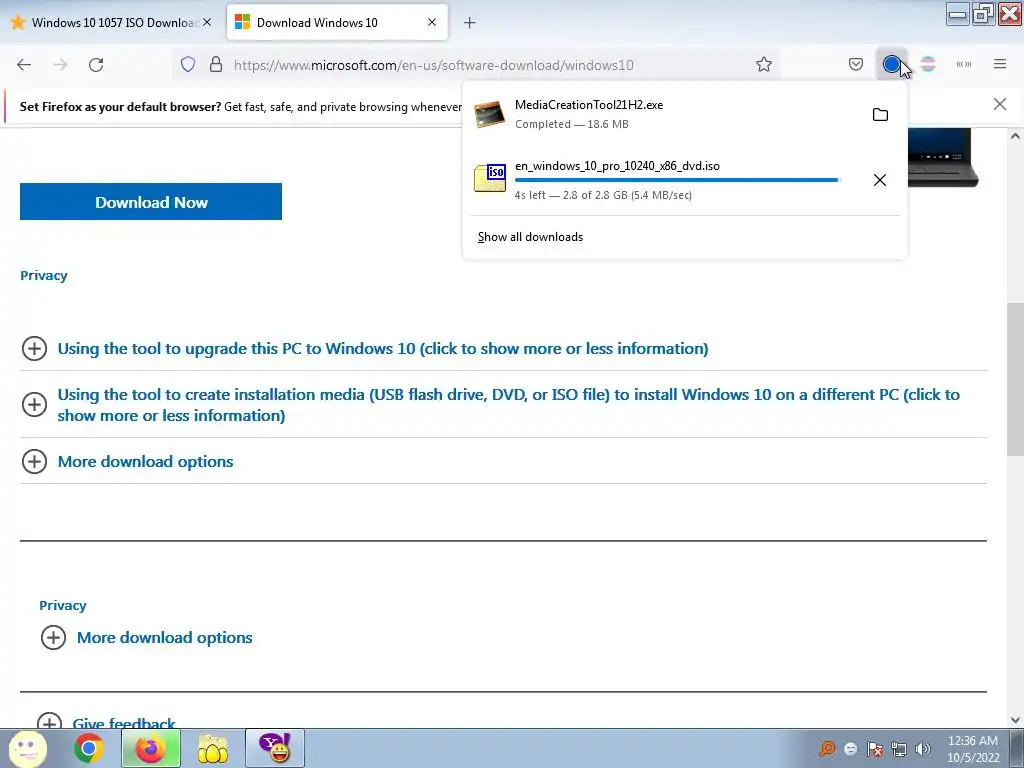
Task: Expand upgrade this PC to Windows 10 section
Action: pos(383,349)
